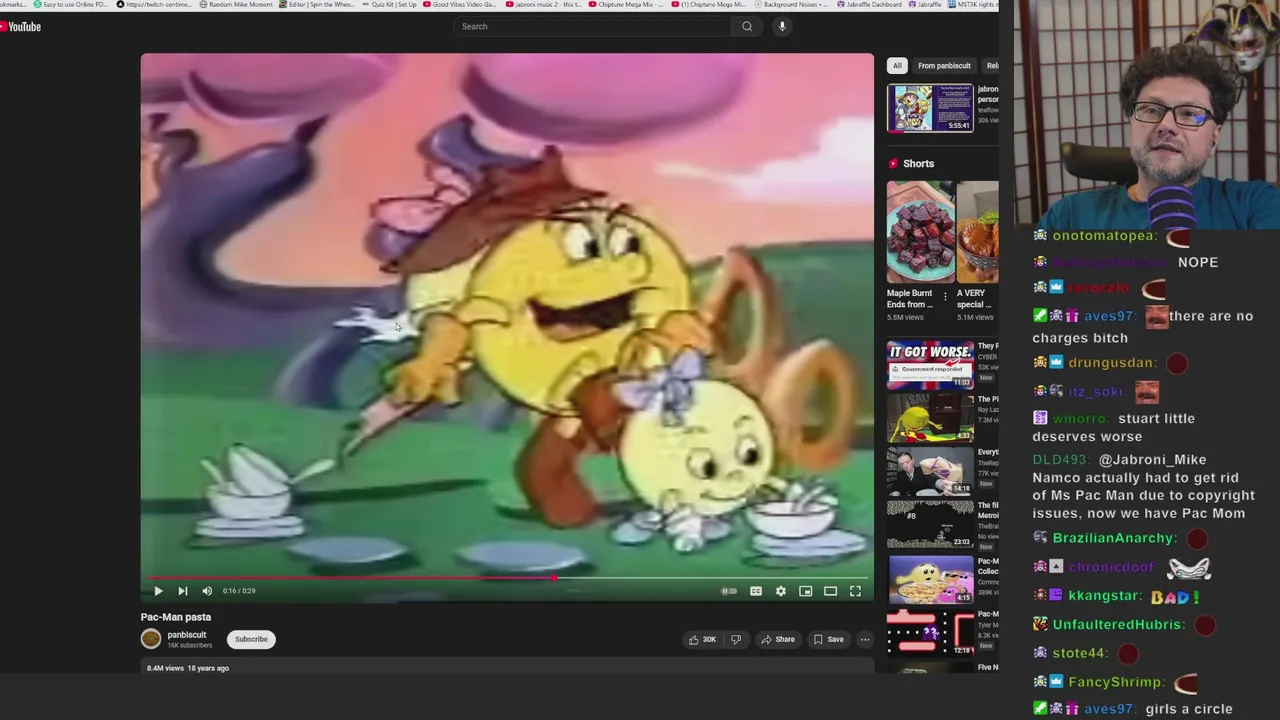The height and width of the screenshot is (720, 1280).
Task: Click the stote44 chat username
Action: point(1079,653)
